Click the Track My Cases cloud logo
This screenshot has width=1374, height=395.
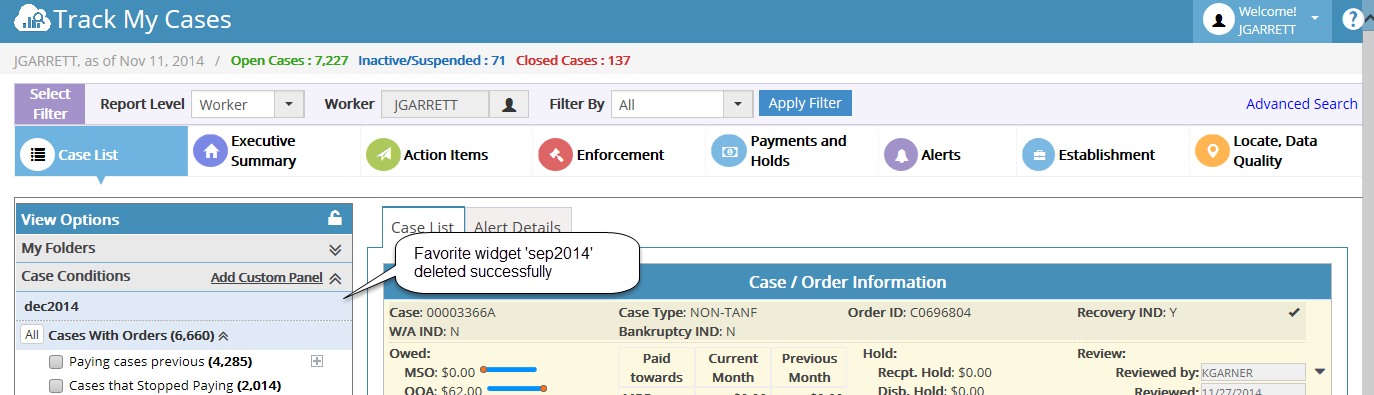pos(32,19)
